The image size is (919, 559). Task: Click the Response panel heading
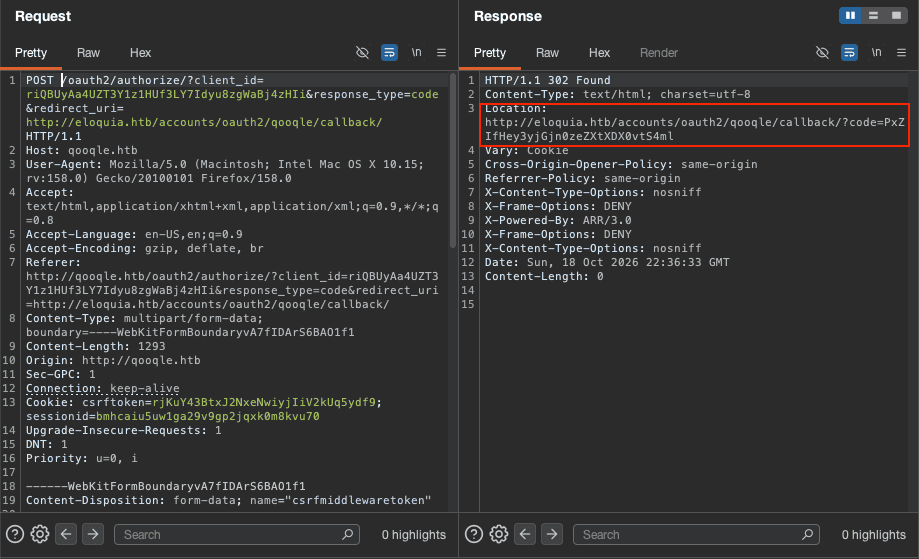[508, 16]
